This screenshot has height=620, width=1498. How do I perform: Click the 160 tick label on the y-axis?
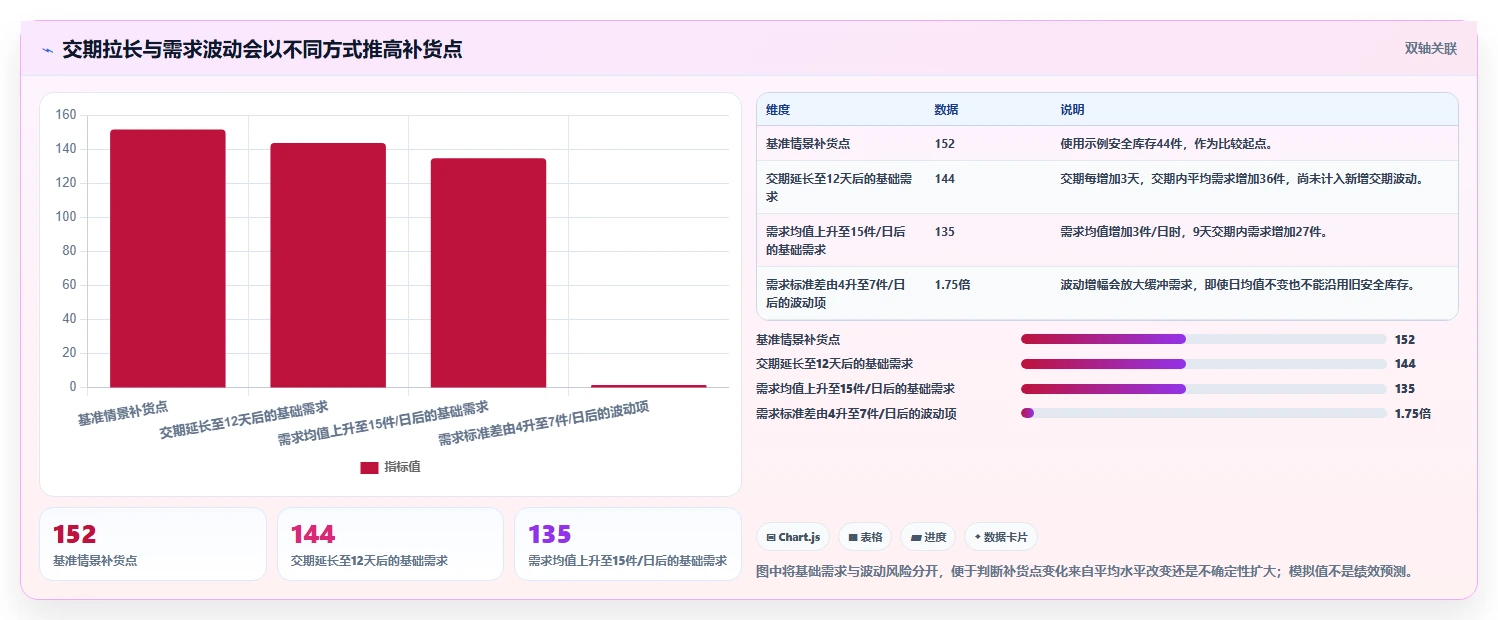(x=66, y=115)
